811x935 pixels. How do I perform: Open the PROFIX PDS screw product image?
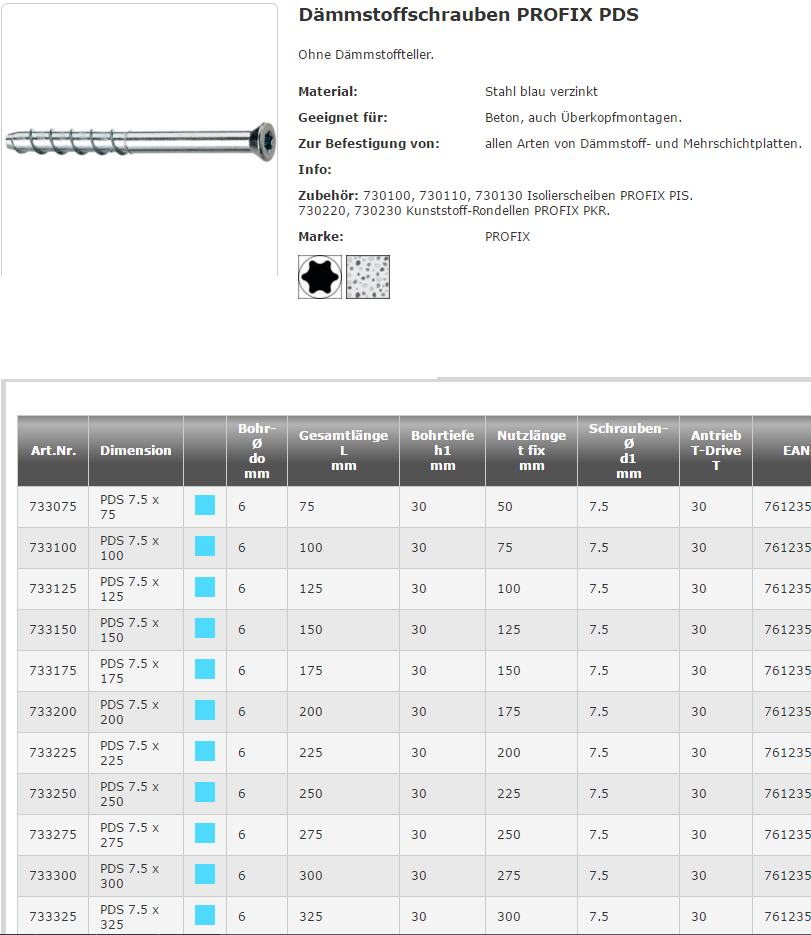[x=139, y=140]
